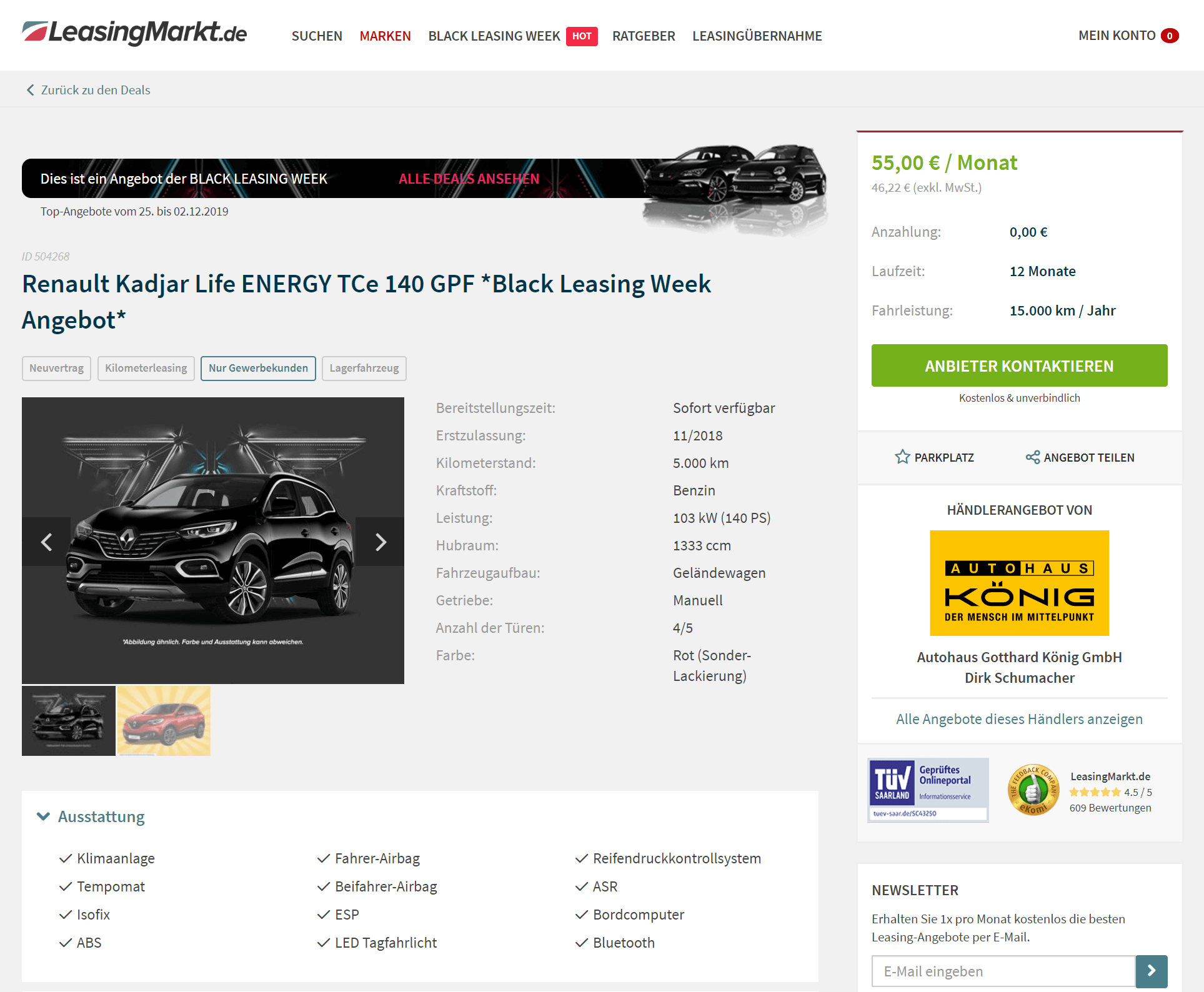Screen dimensions: 1204x992
Task: Click the LED Tagfahrlicht entry
Action: (x=386, y=943)
